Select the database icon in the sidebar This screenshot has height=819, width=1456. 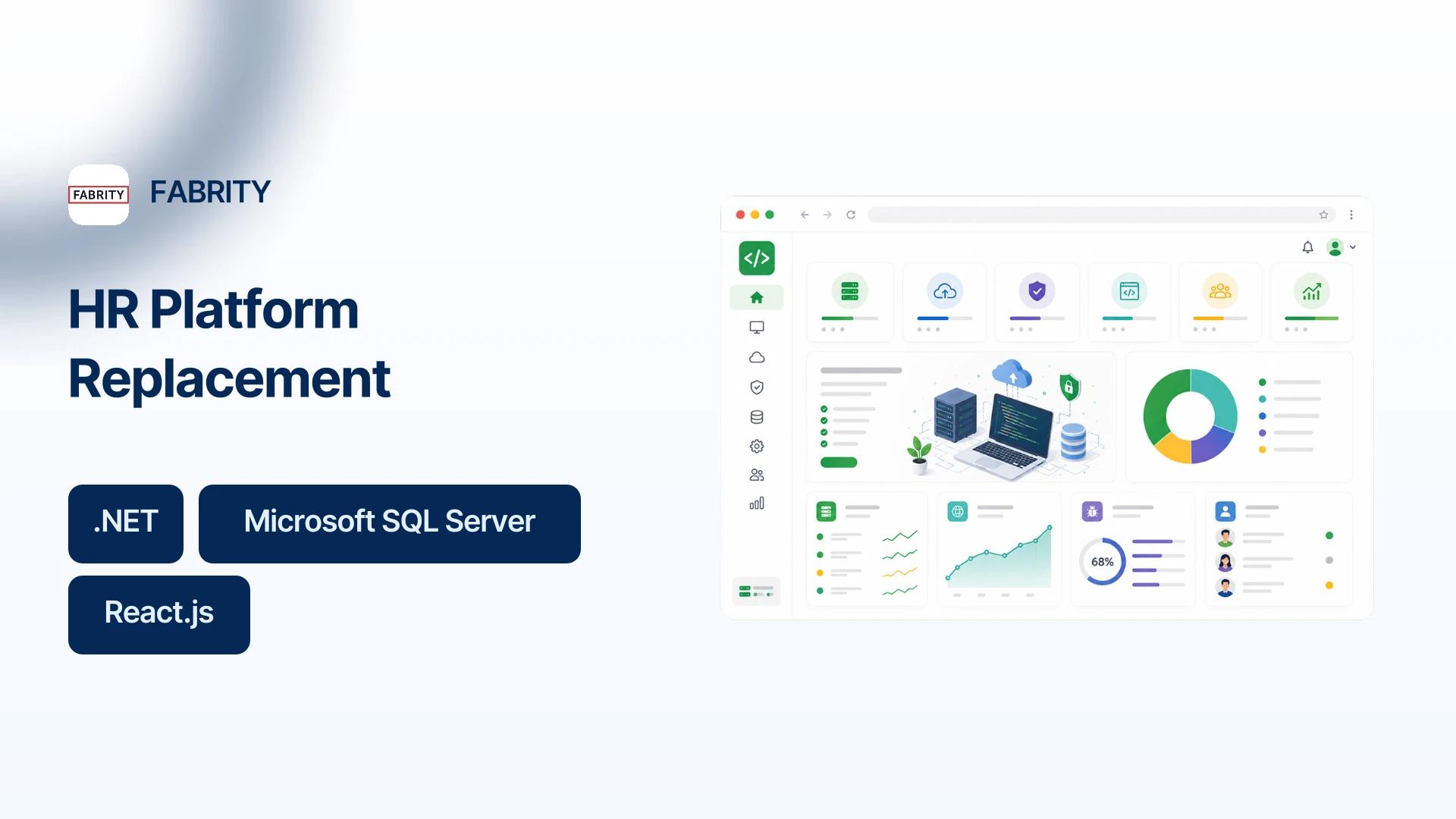point(757,417)
